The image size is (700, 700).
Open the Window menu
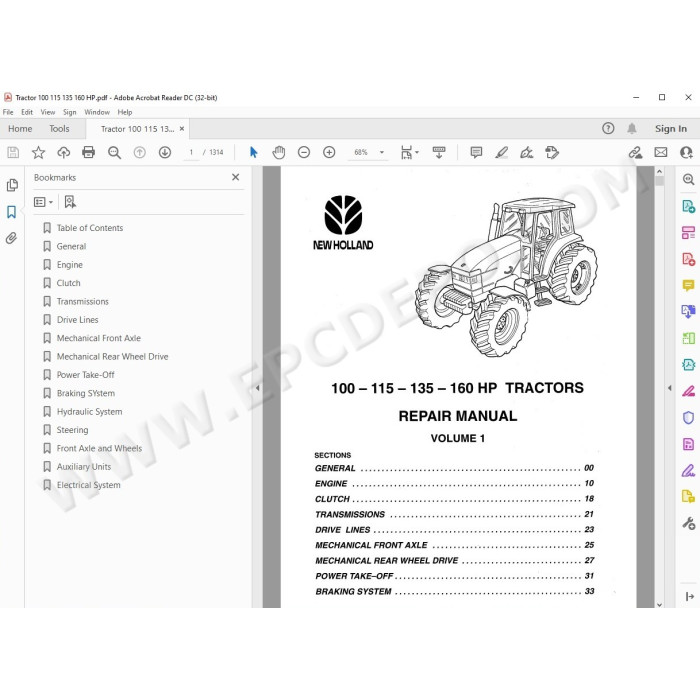(x=97, y=112)
